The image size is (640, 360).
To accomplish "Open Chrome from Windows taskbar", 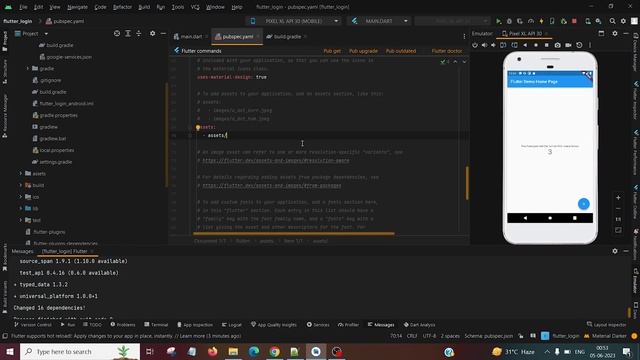I will coord(275,351).
